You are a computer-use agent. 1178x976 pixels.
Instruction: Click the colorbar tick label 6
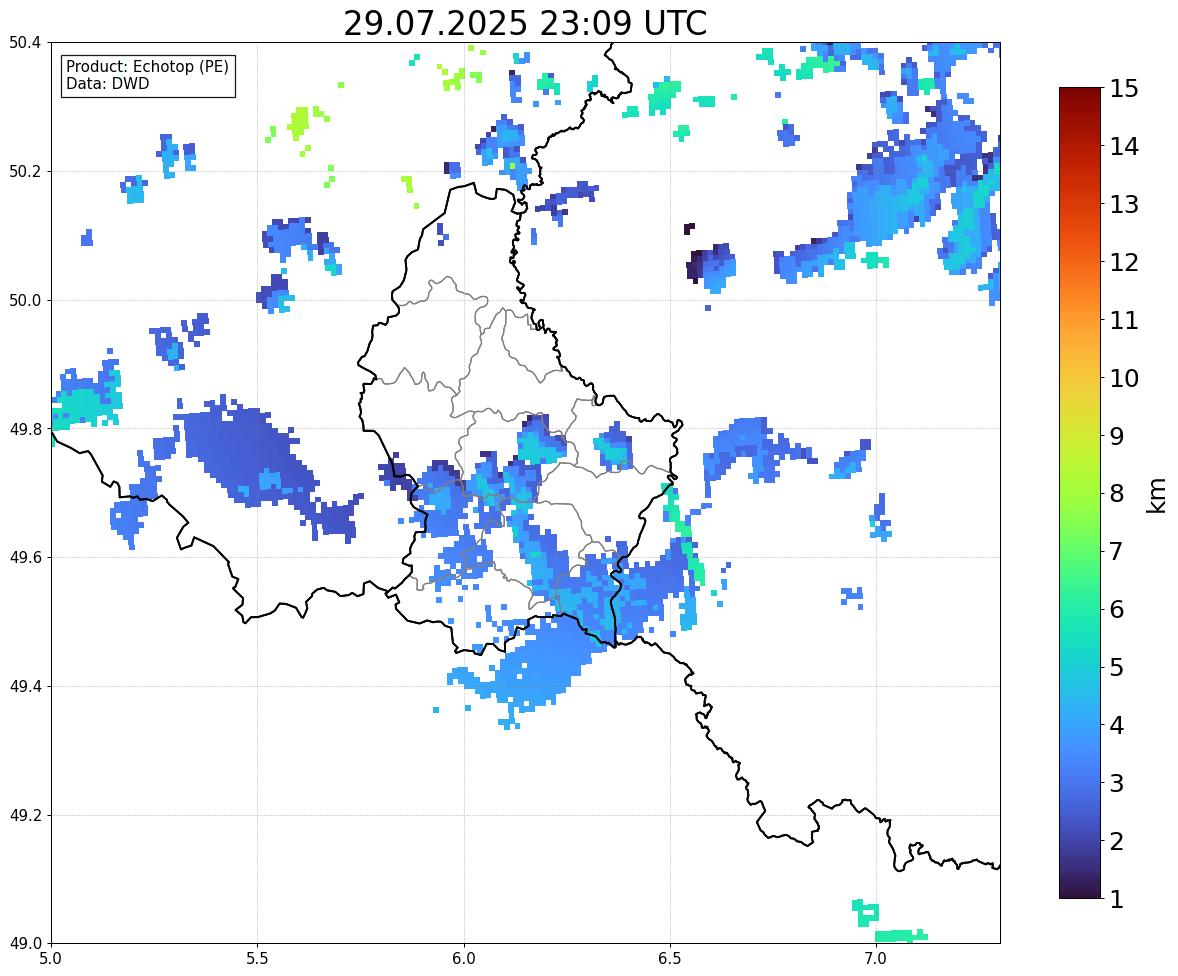[1117, 609]
